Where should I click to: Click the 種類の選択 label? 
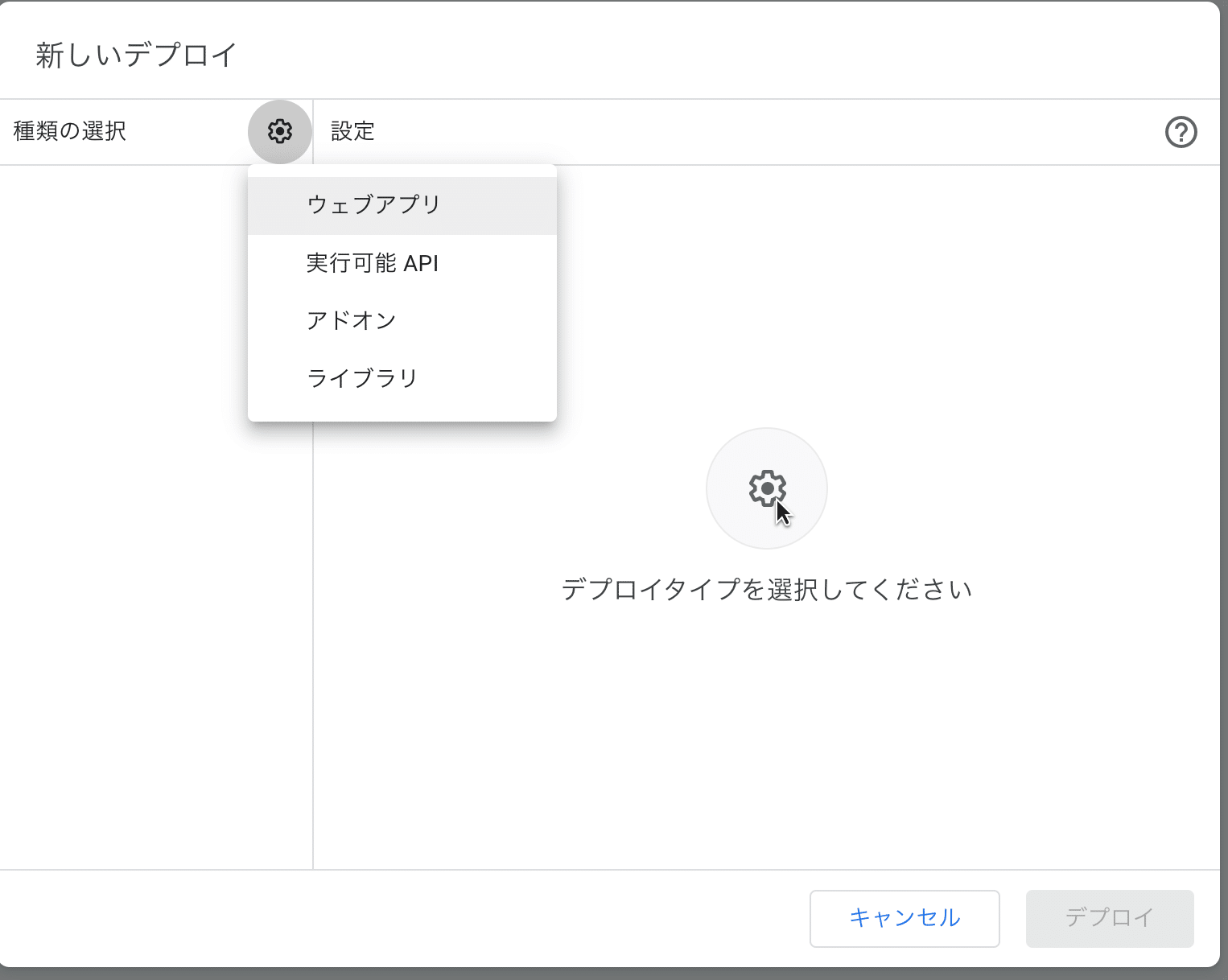click(x=70, y=131)
